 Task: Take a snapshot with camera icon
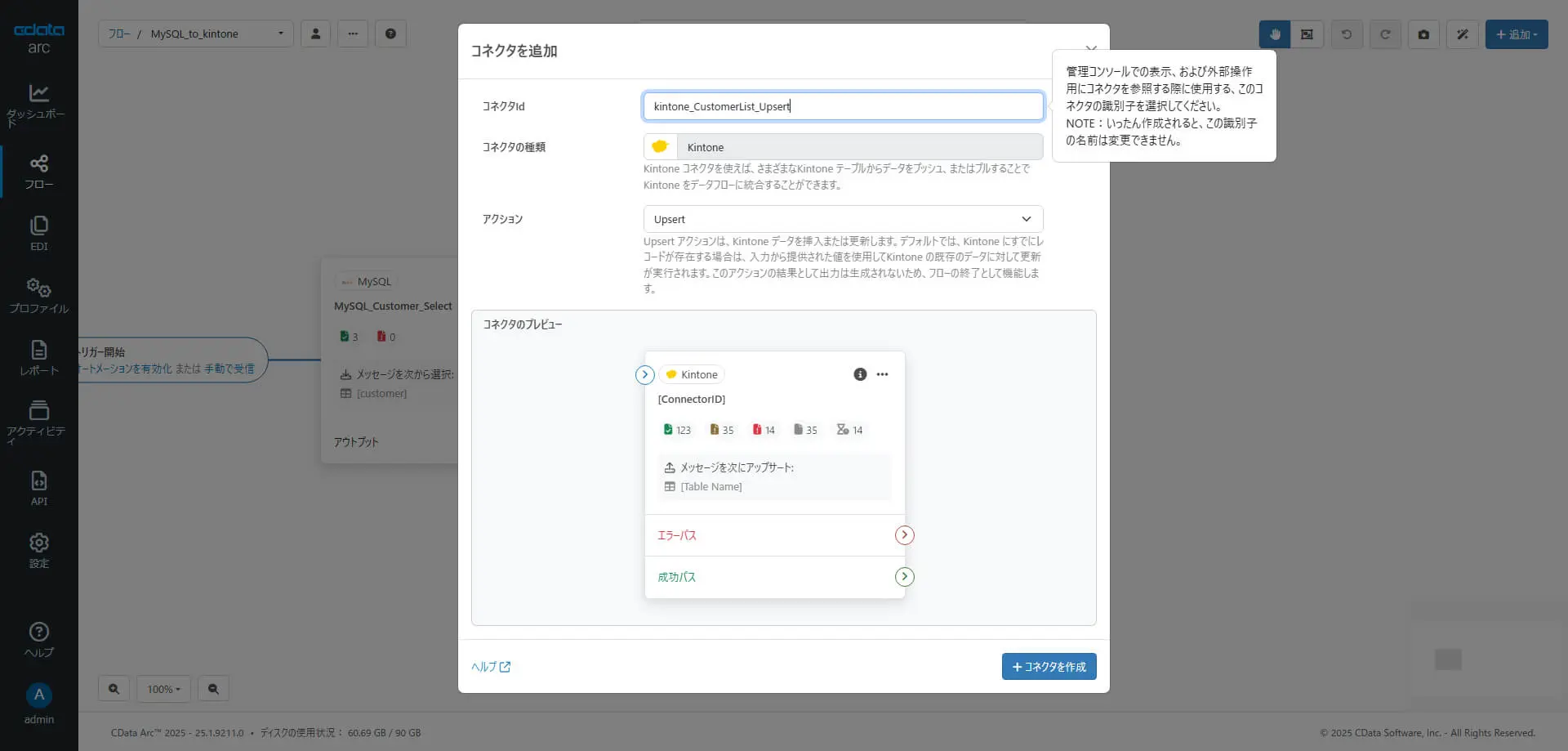[x=1423, y=34]
